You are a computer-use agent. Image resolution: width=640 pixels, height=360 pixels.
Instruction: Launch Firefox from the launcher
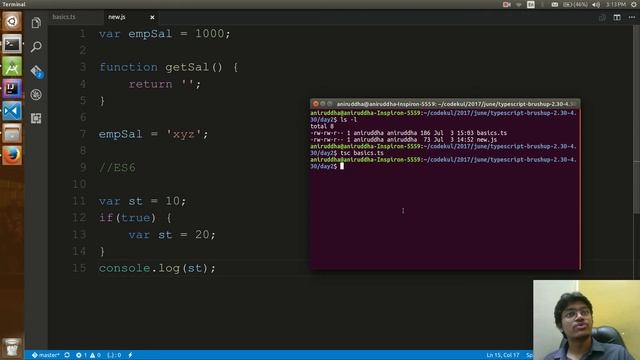(12, 156)
